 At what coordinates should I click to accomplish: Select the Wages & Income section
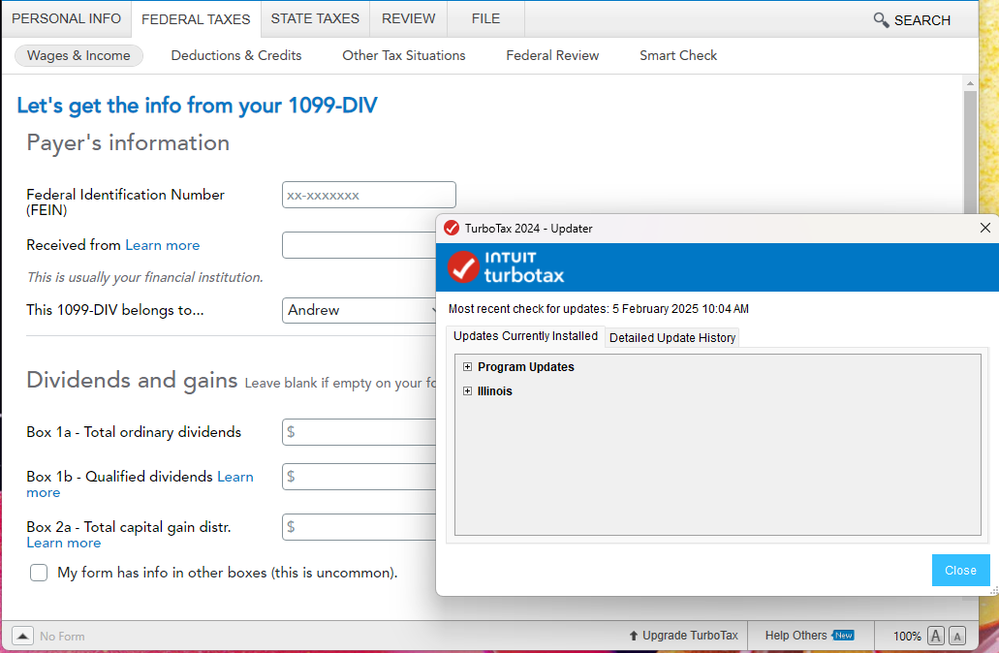[x=78, y=55]
